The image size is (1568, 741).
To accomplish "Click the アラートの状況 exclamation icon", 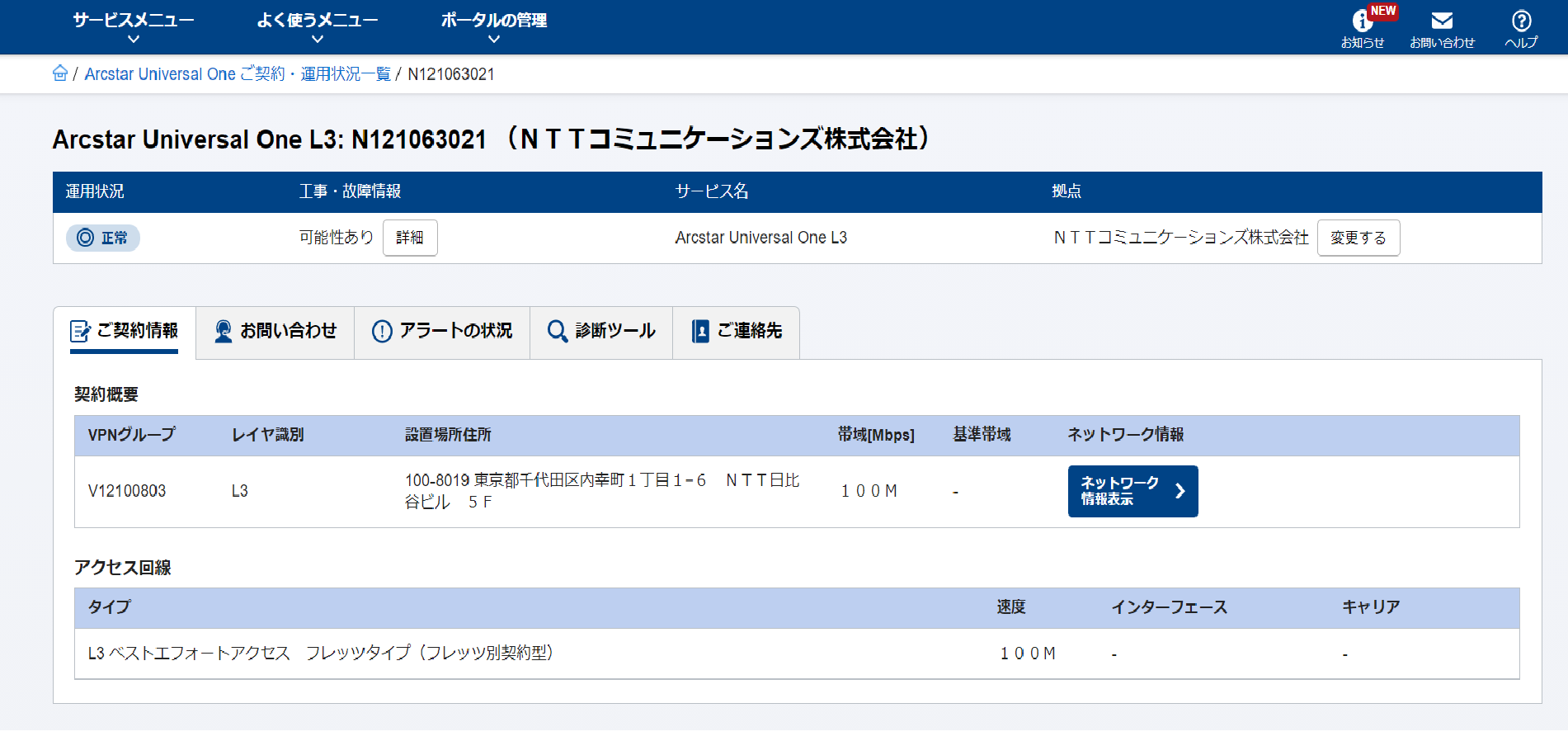I will (x=382, y=331).
